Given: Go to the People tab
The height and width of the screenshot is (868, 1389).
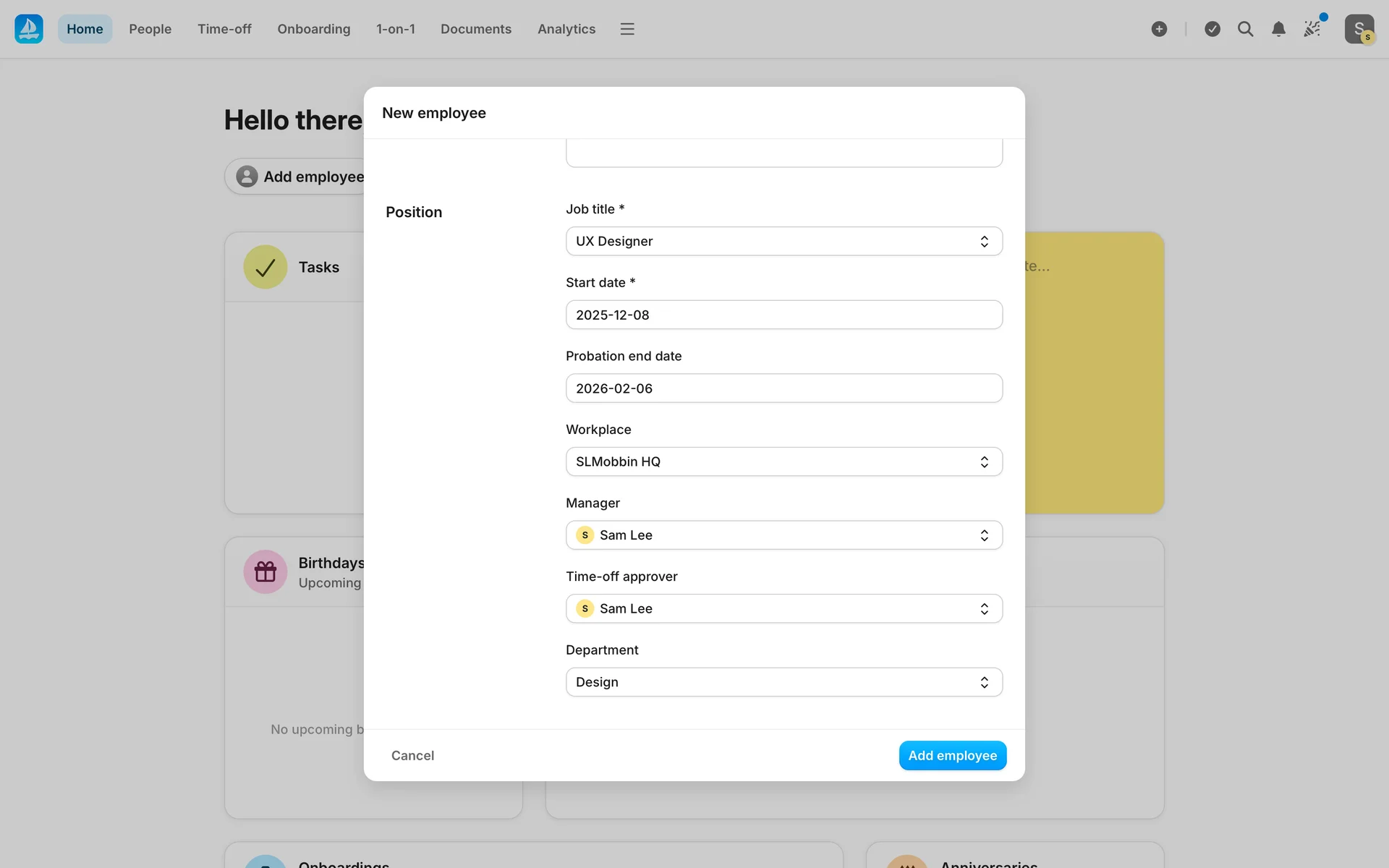Looking at the screenshot, I should pos(150,29).
